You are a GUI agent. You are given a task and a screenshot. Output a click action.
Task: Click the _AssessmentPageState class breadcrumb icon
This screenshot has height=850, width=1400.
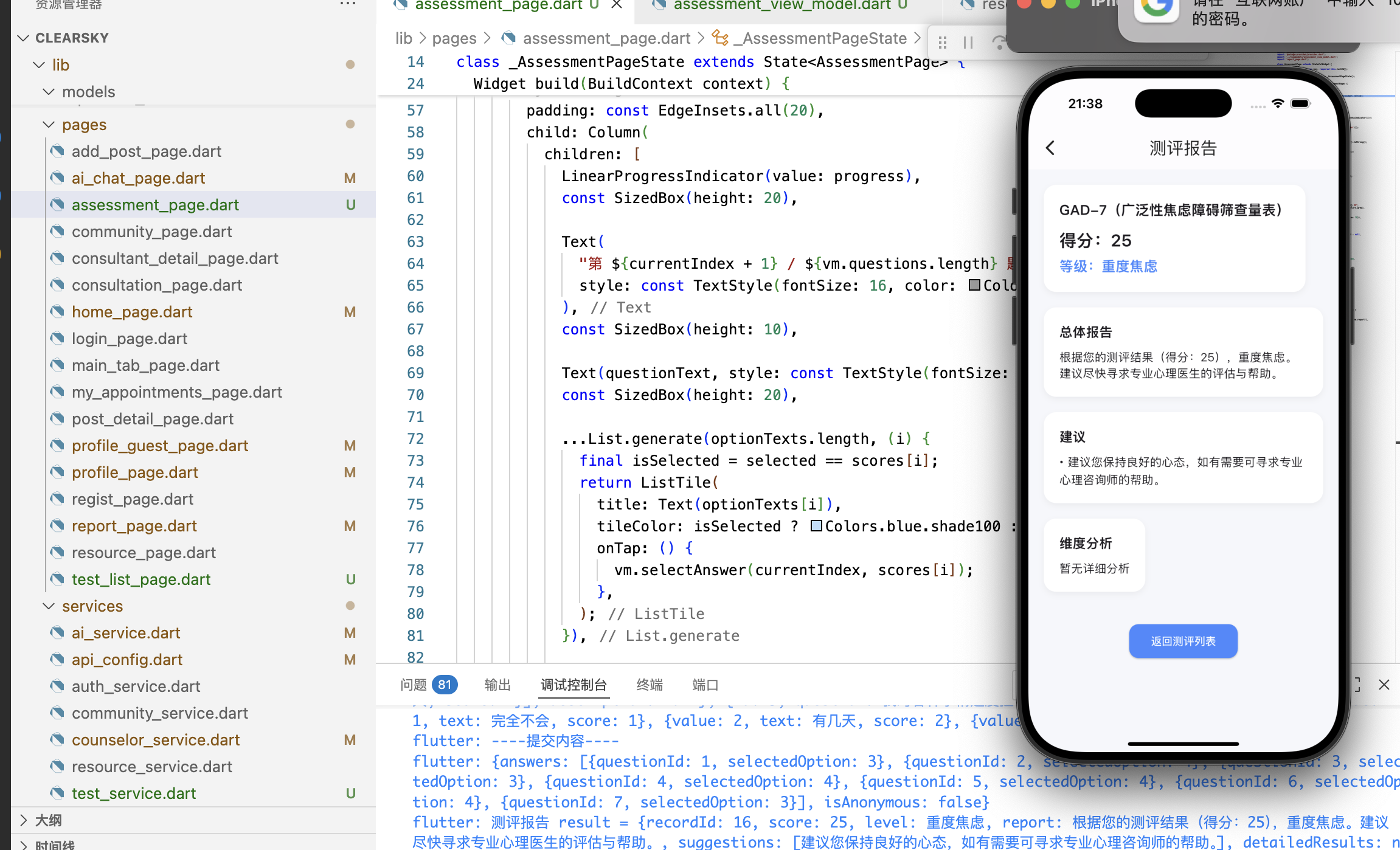pyautogui.click(x=720, y=38)
